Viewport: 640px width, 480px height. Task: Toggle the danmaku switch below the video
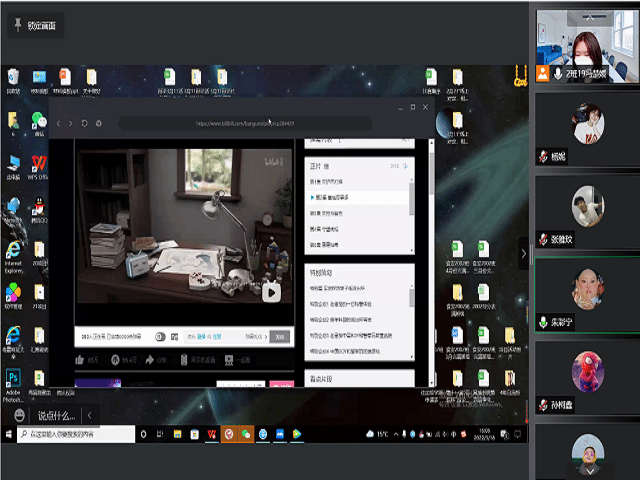pyautogui.click(x=160, y=337)
